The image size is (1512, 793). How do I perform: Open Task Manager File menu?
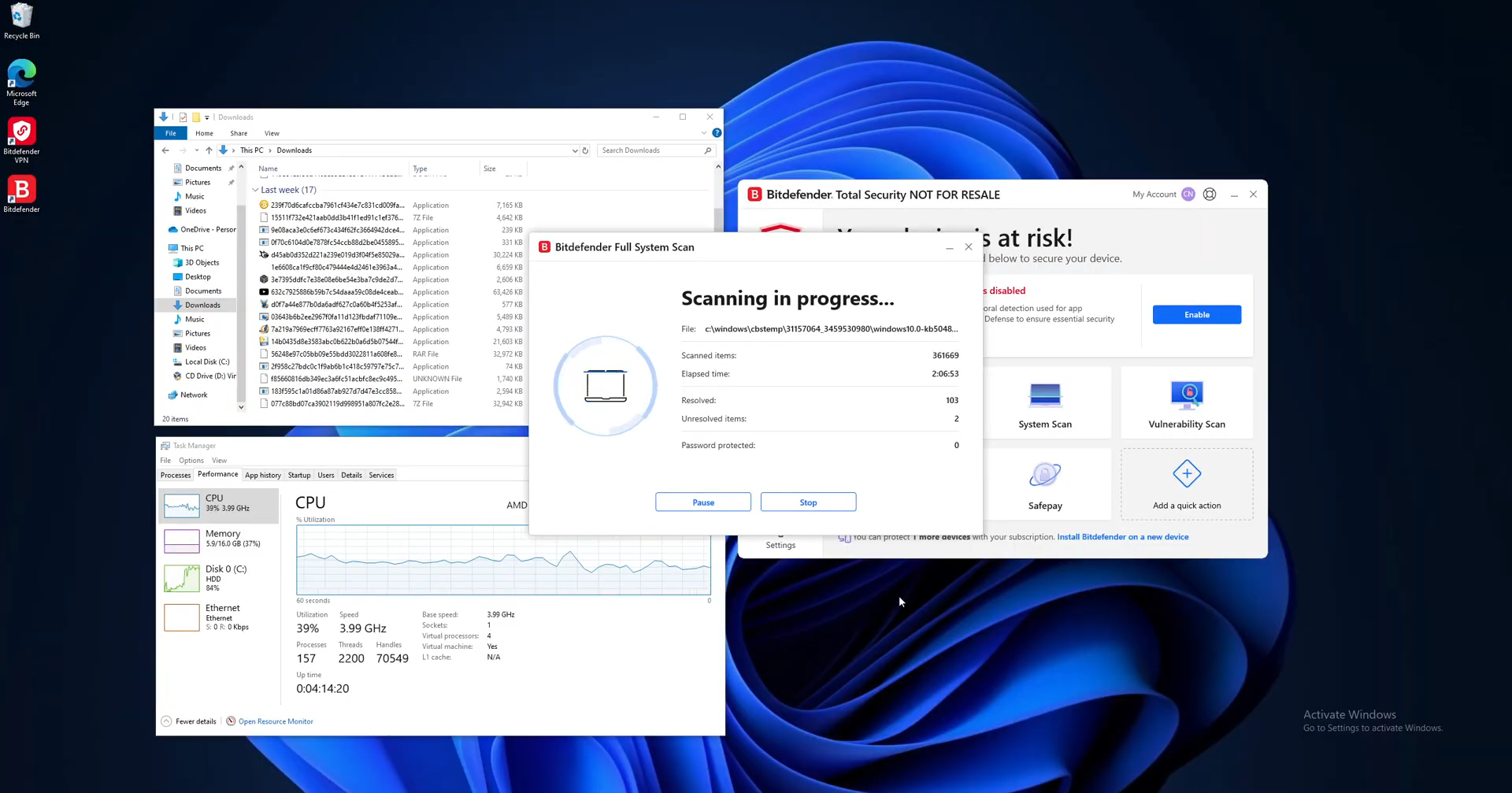point(165,461)
